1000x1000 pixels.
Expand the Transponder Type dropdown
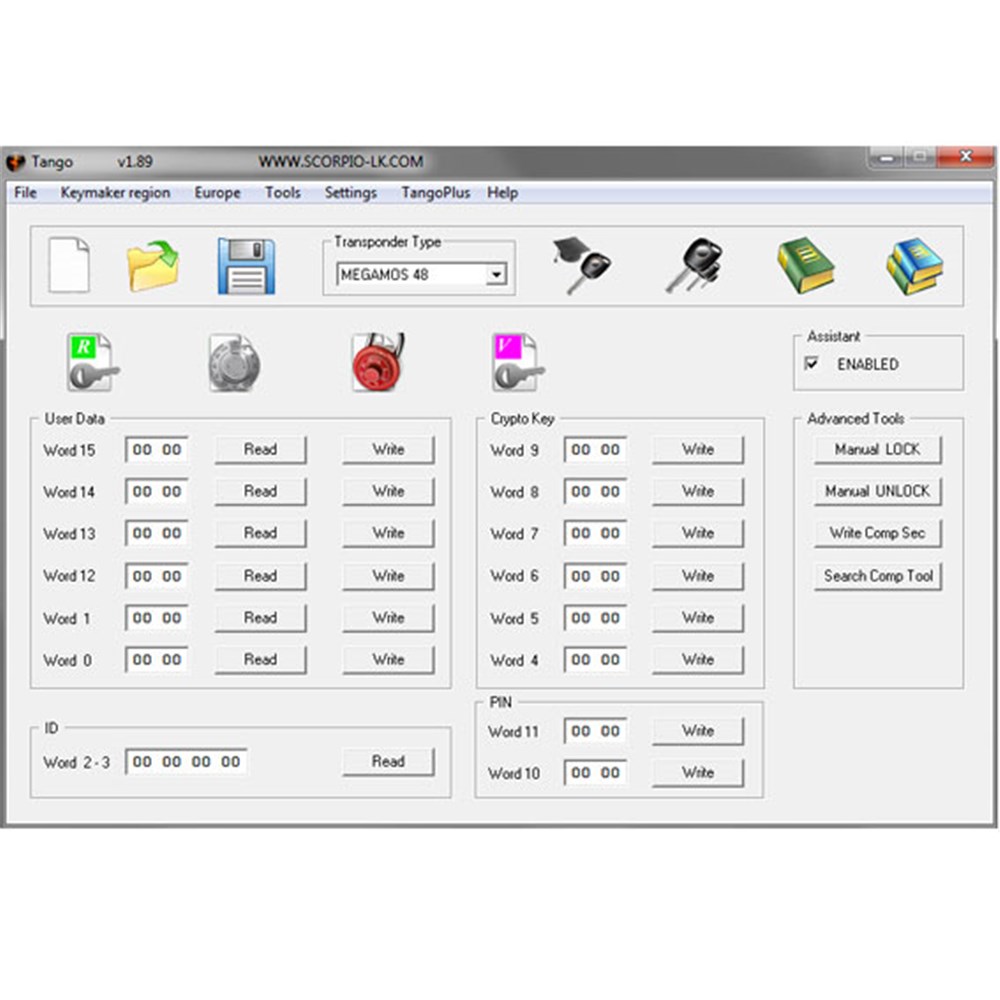click(x=496, y=275)
